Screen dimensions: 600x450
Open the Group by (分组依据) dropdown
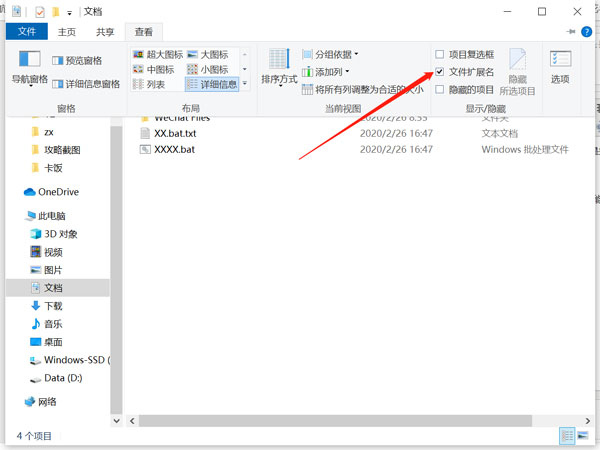(x=330, y=54)
